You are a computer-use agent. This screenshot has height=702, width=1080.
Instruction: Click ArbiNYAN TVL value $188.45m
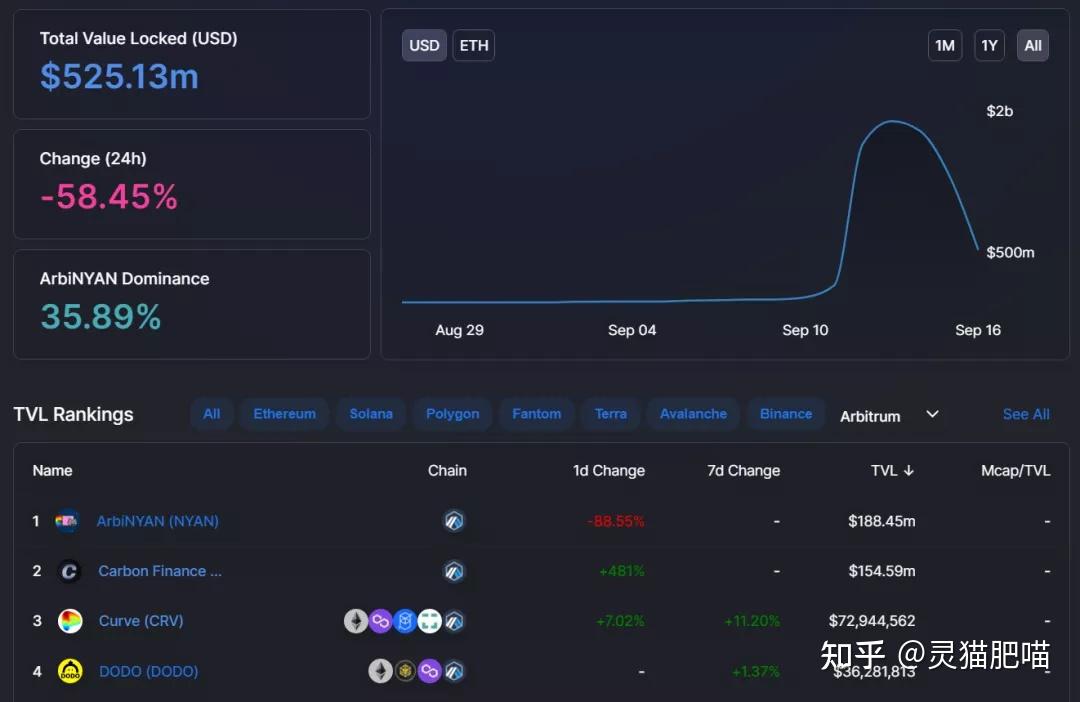point(882,522)
